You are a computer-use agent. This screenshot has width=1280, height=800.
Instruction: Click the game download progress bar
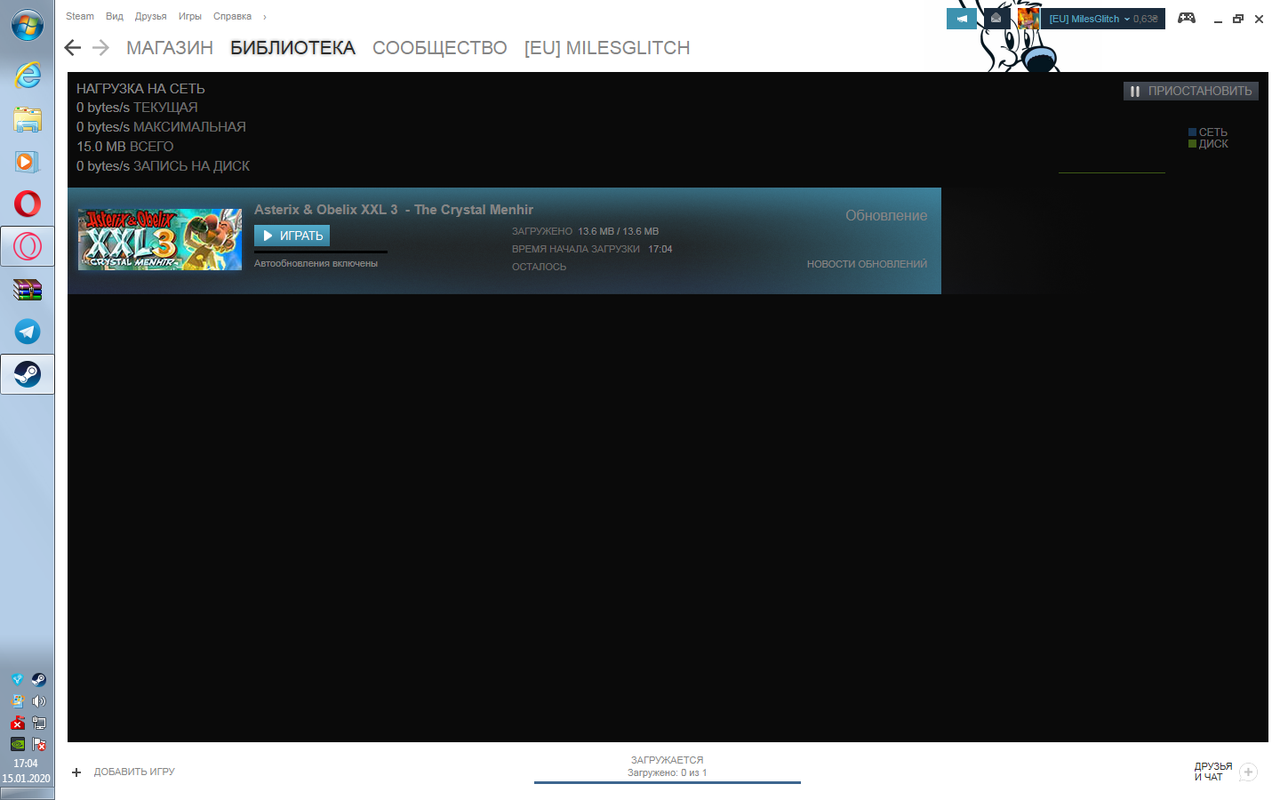(x=320, y=251)
